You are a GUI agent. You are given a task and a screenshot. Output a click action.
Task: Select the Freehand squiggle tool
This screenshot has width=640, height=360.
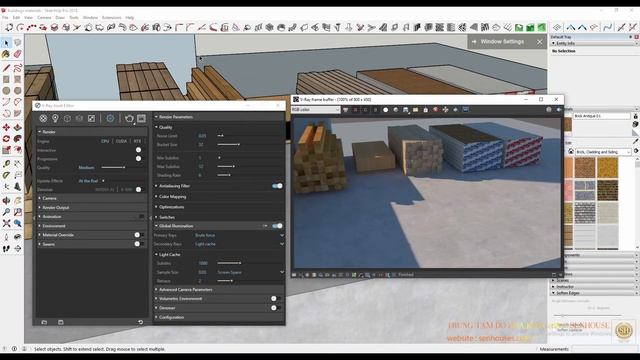[17, 68]
